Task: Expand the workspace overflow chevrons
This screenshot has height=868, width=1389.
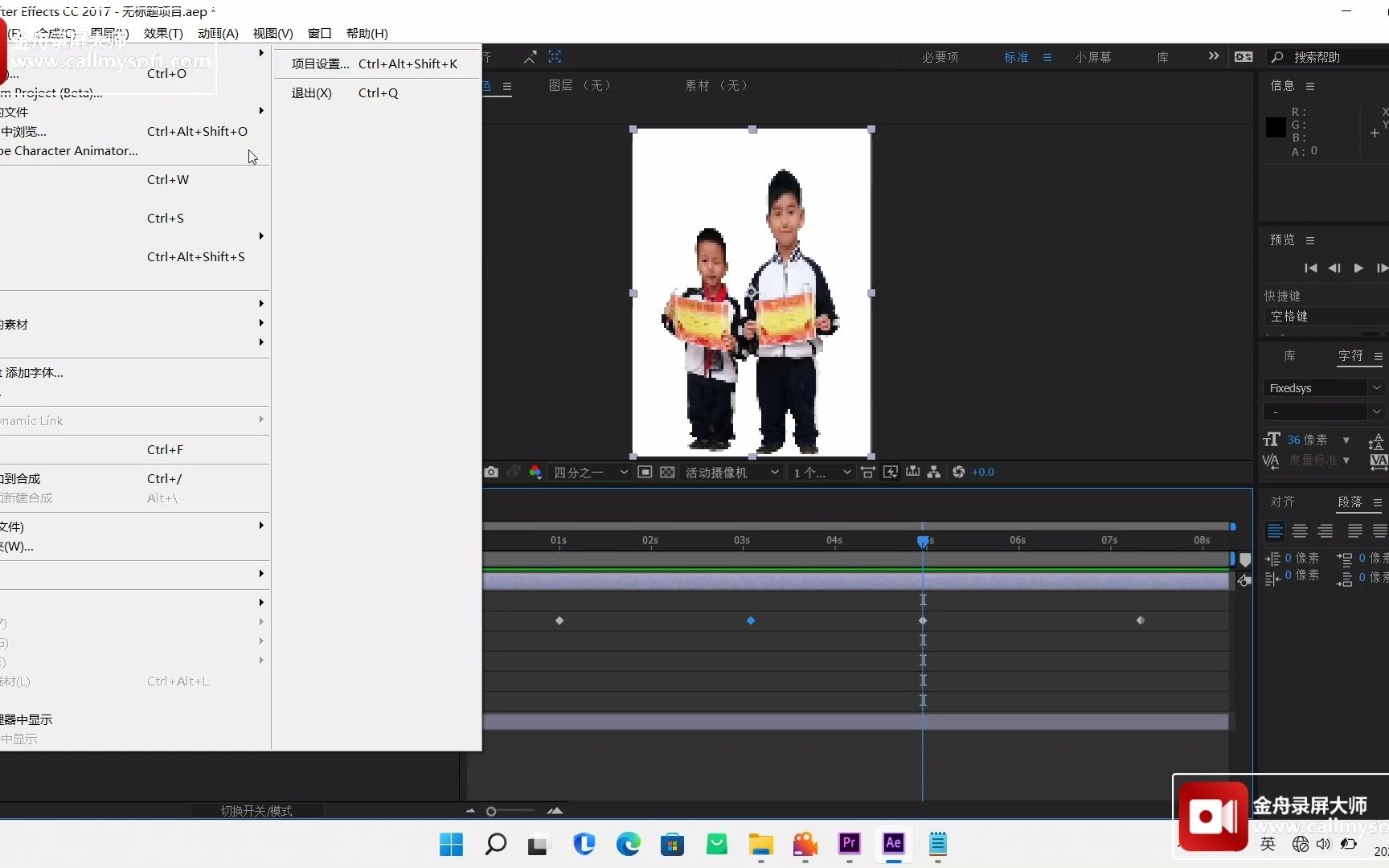Action: pos(1213,56)
